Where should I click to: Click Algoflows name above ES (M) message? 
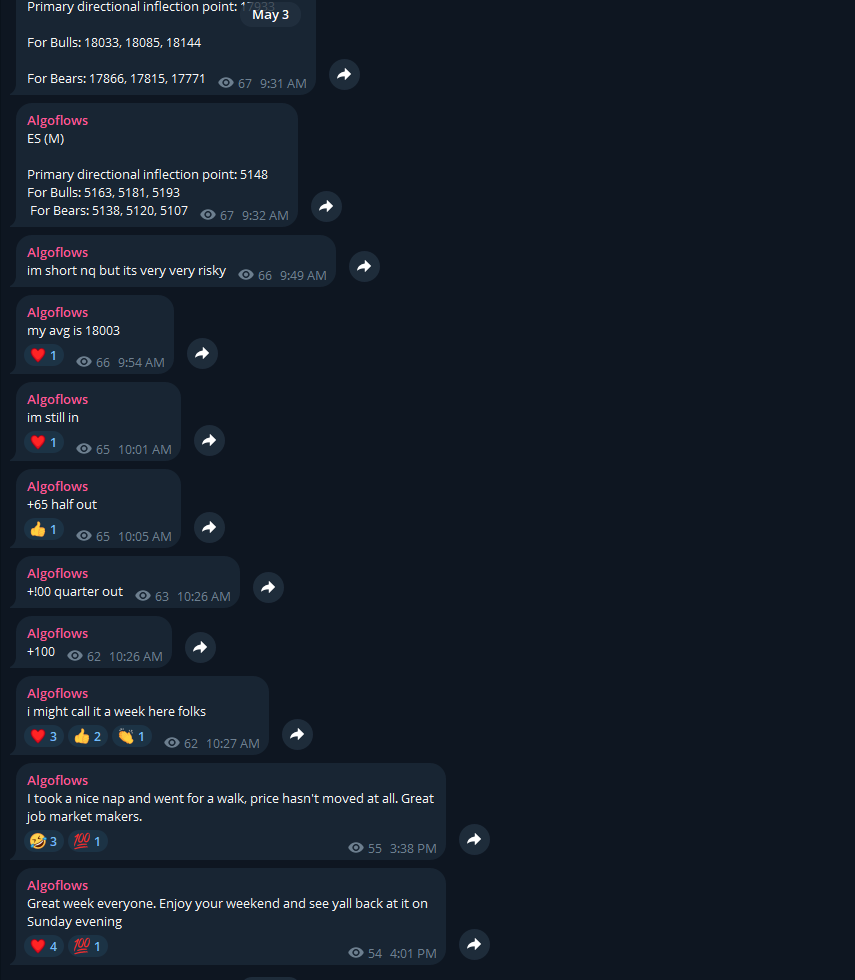[58, 121]
